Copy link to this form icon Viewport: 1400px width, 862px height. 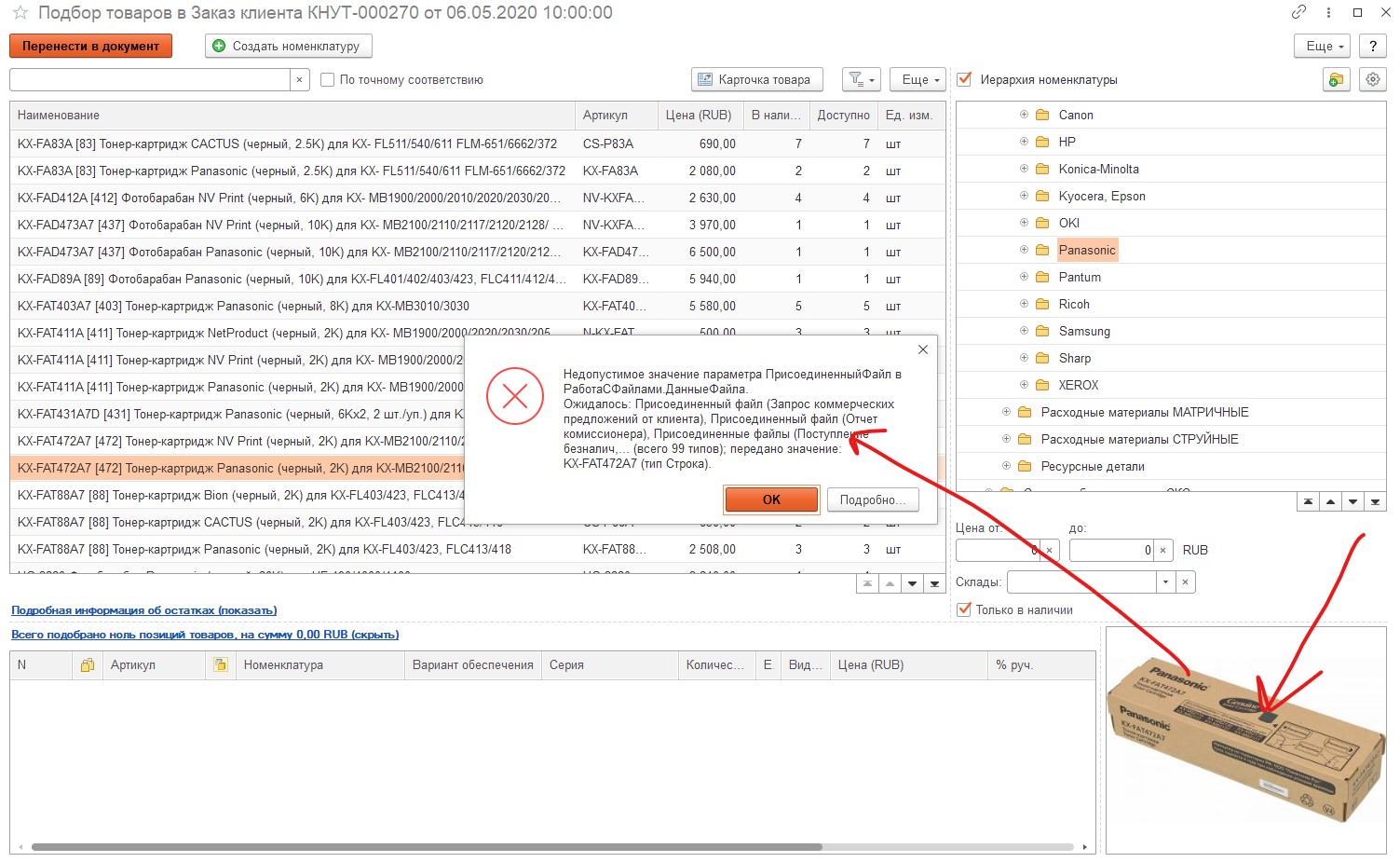pyautogui.click(x=1298, y=13)
